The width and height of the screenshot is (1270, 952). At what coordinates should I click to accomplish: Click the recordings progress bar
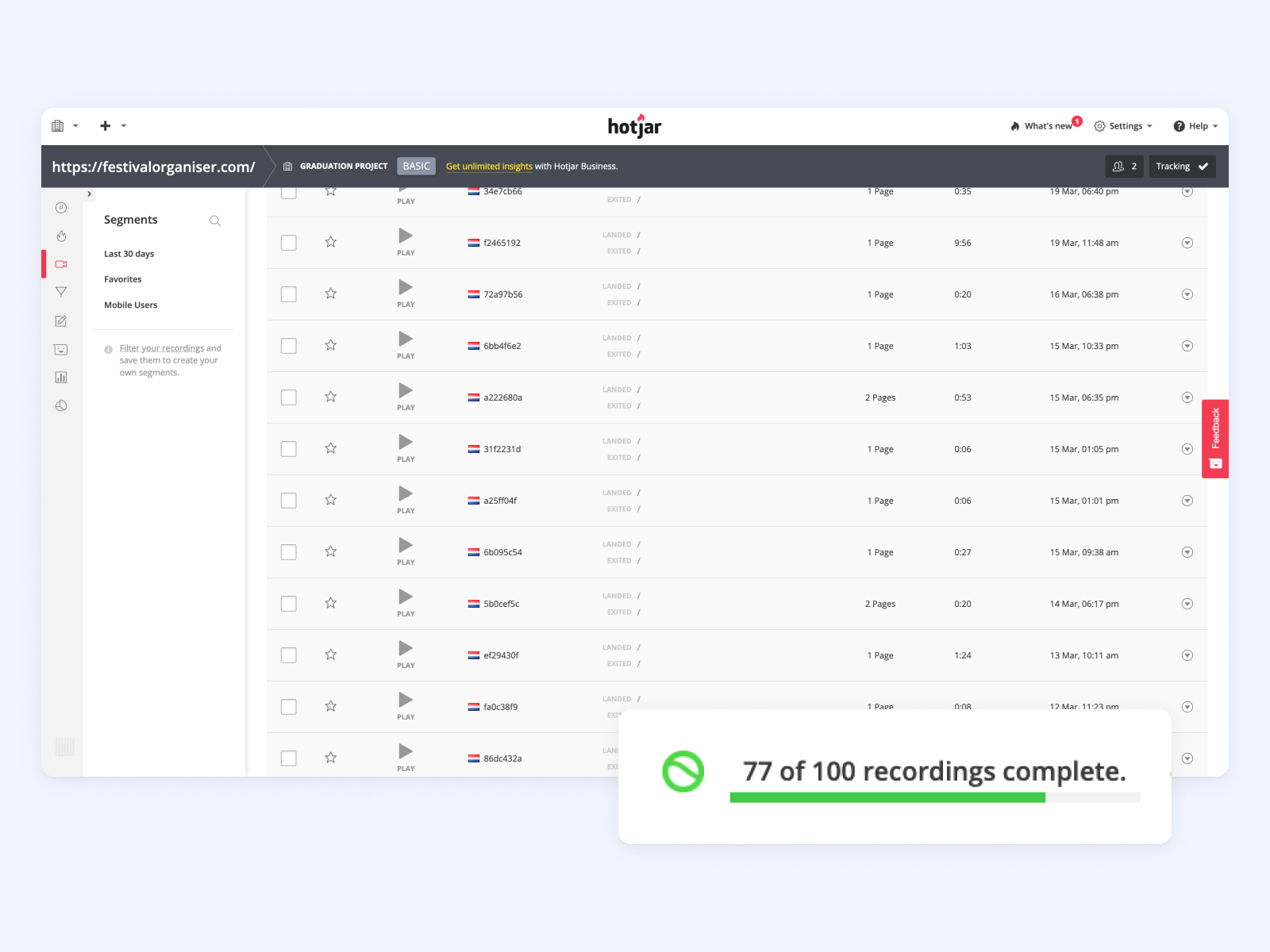[934, 797]
